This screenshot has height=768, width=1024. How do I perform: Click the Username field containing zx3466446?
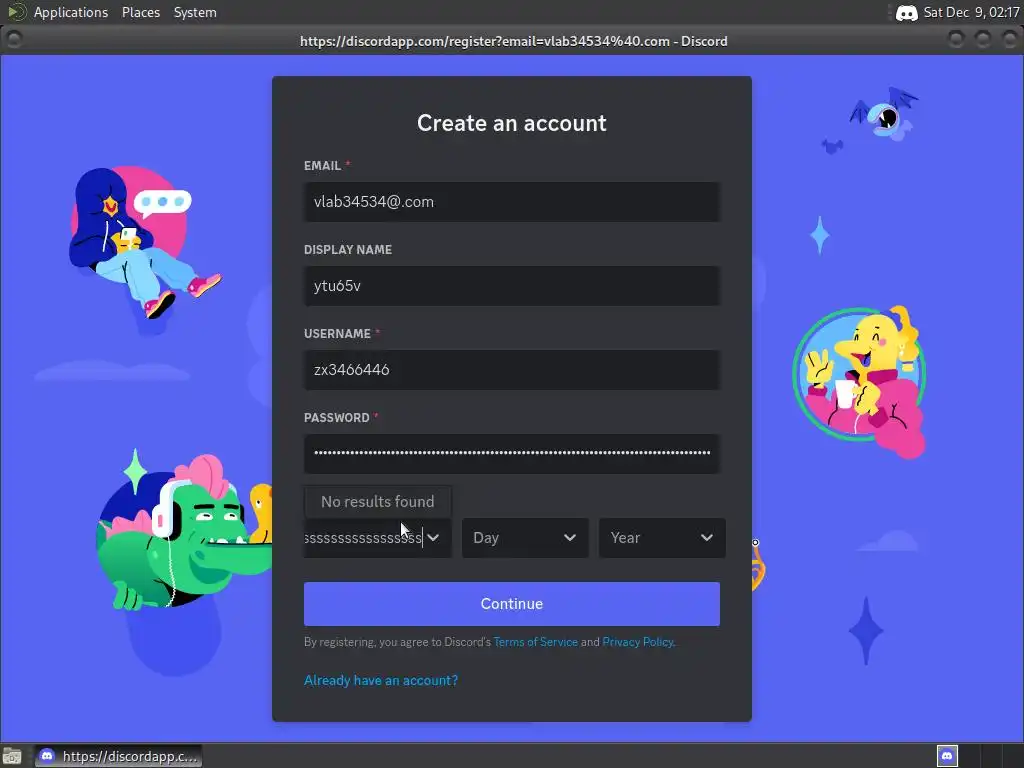point(511,370)
